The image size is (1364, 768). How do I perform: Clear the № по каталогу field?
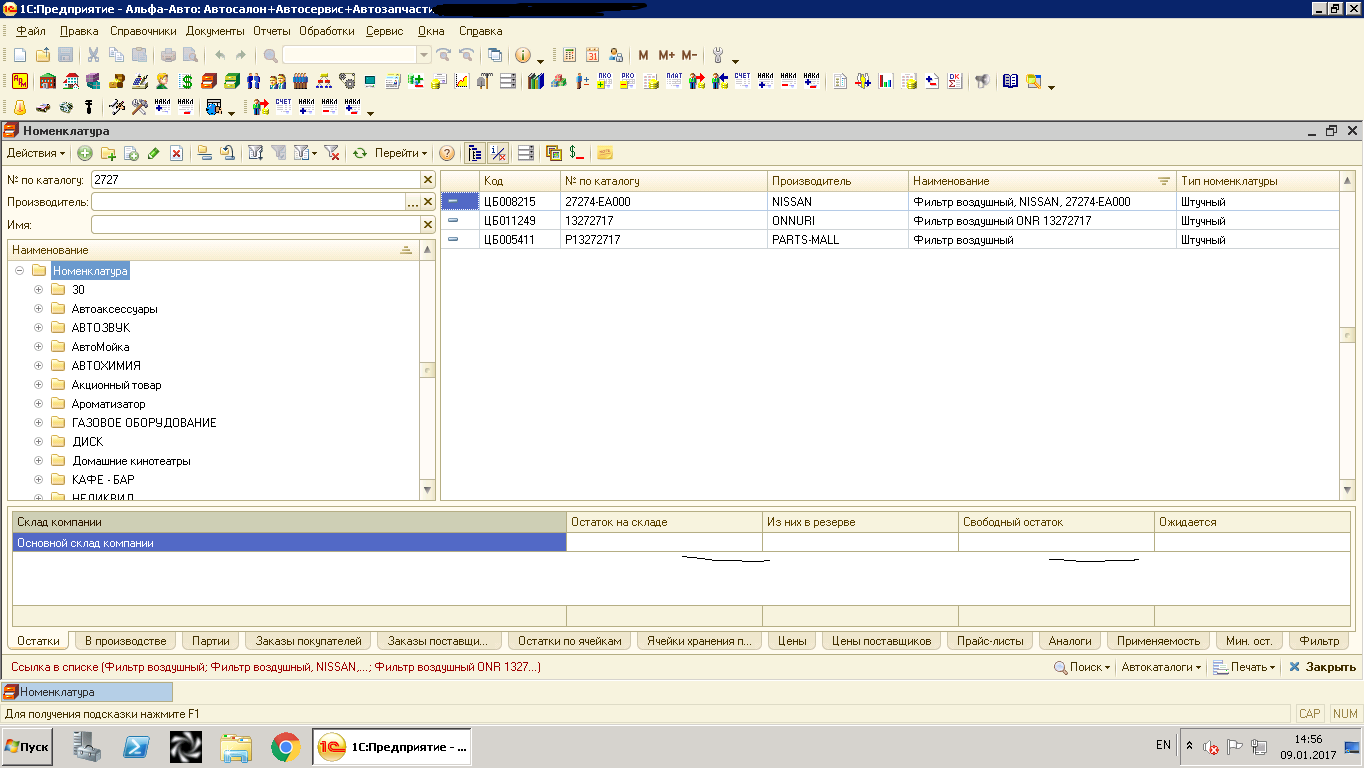428,180
